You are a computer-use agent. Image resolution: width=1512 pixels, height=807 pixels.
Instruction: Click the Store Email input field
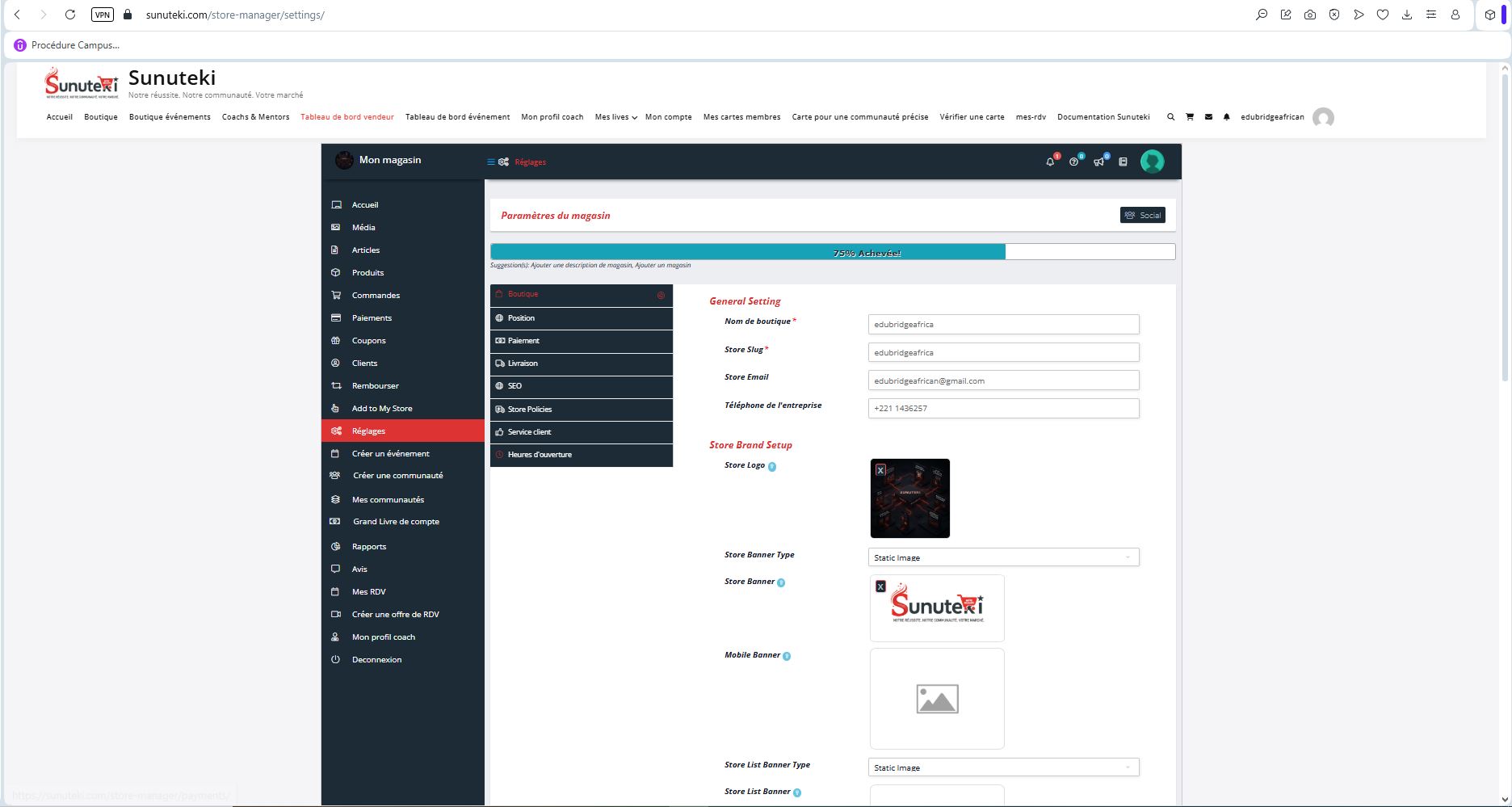click(x=1003, y=380)
